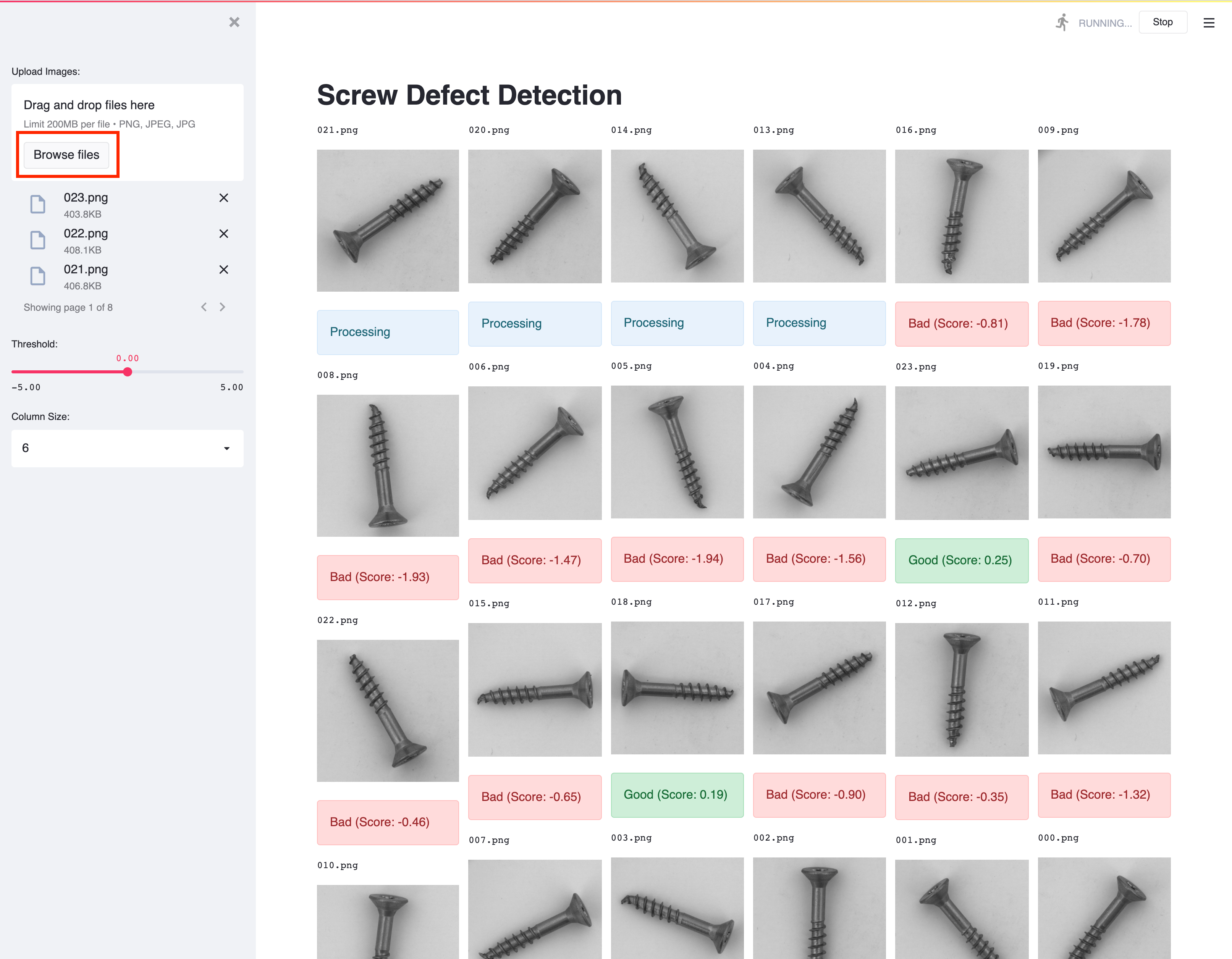Click the Threshold slider handle
This screenshot has width=1232, height=959.
pos(128,372)
